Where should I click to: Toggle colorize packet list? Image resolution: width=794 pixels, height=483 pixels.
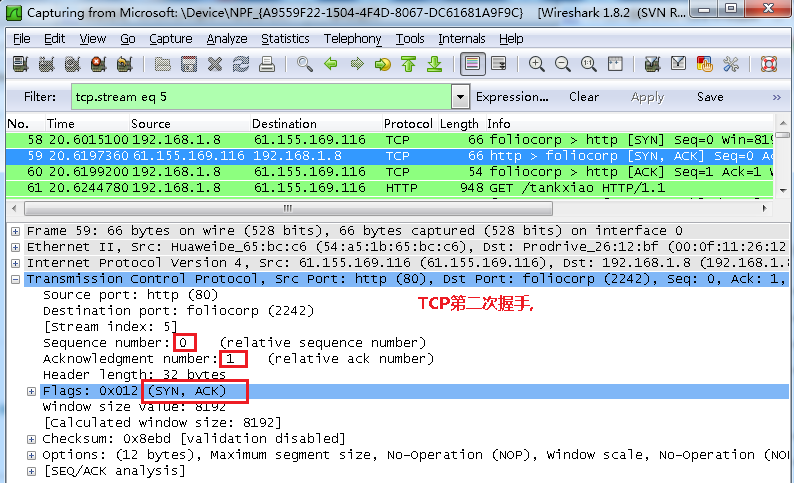tap(472, 64)
